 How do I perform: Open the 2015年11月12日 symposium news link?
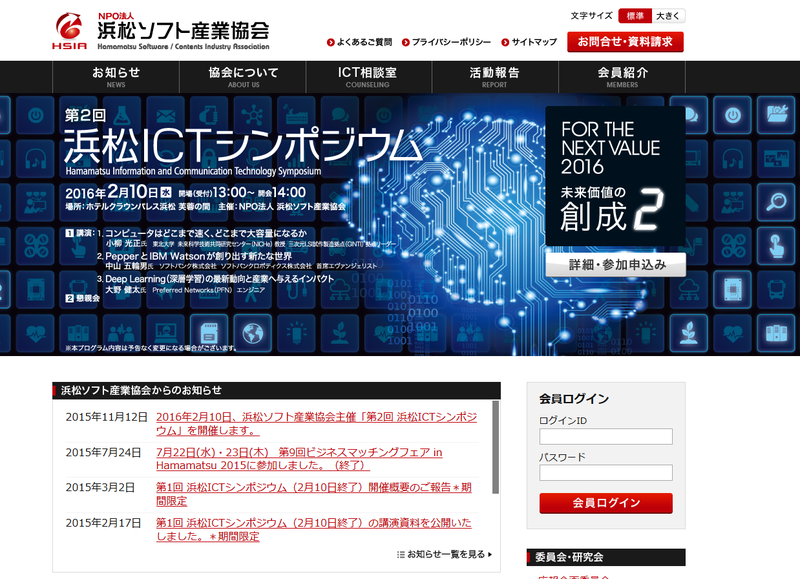tap(316, 424)
